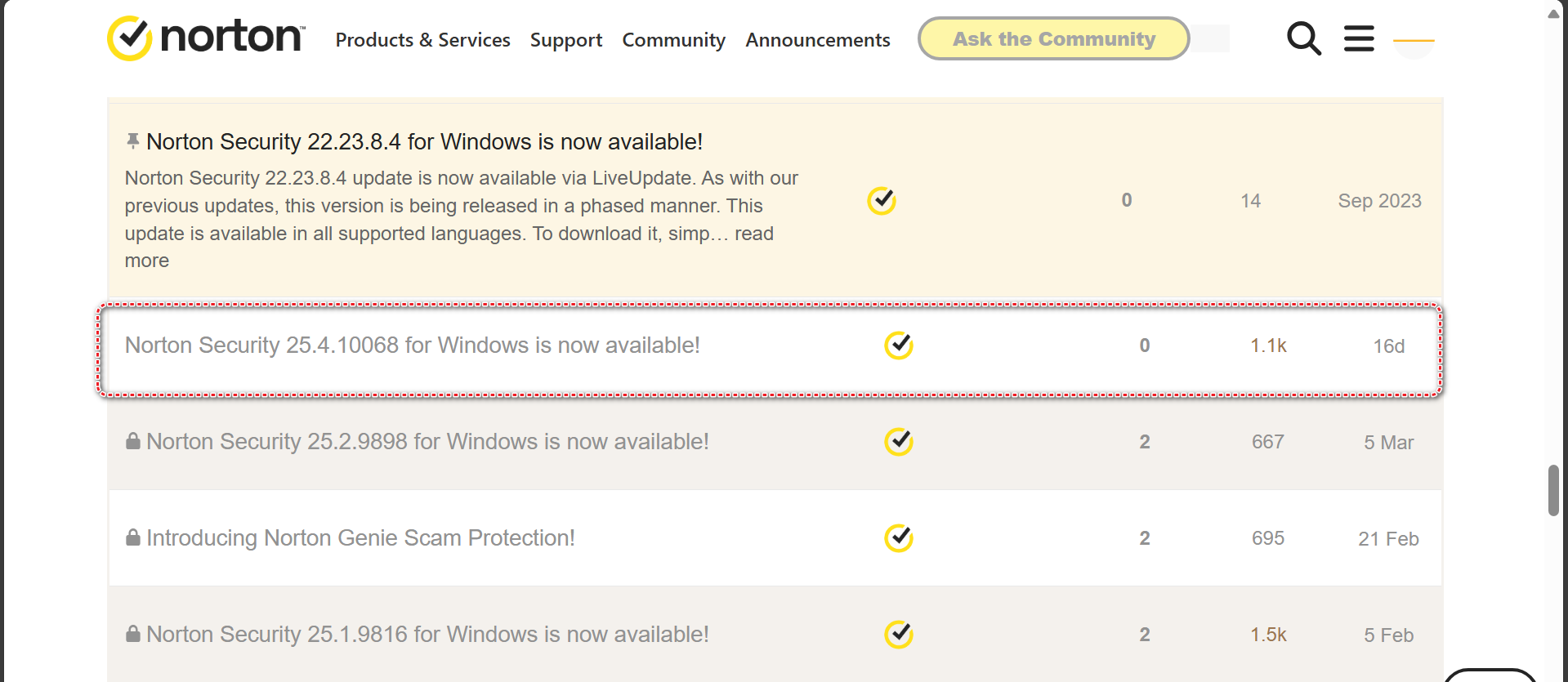Click the 1.5k views count
Screen dimensions: 1568x682
1268,635
